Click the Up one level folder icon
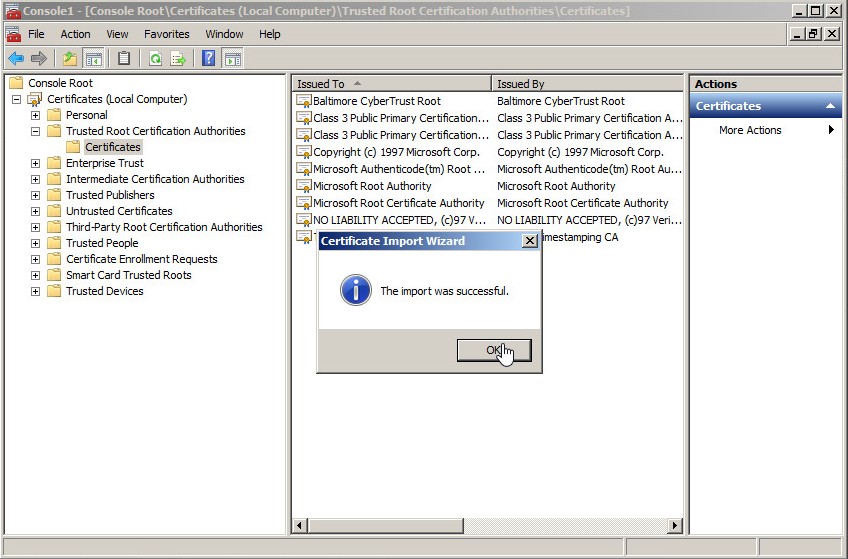 pyautogui.click(x=70, y=59)
